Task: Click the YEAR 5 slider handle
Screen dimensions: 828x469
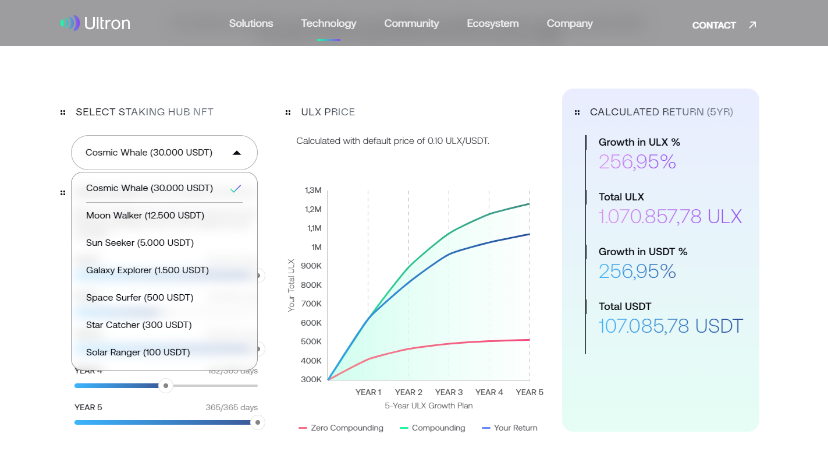Action: tap(258, 423)
